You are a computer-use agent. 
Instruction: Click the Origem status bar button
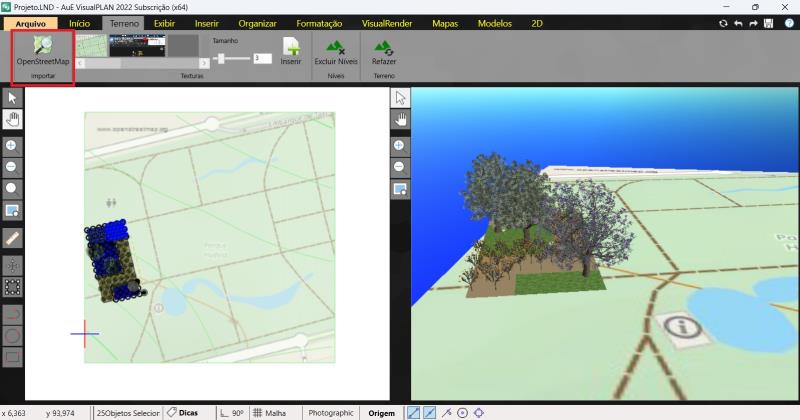(381, 412)
